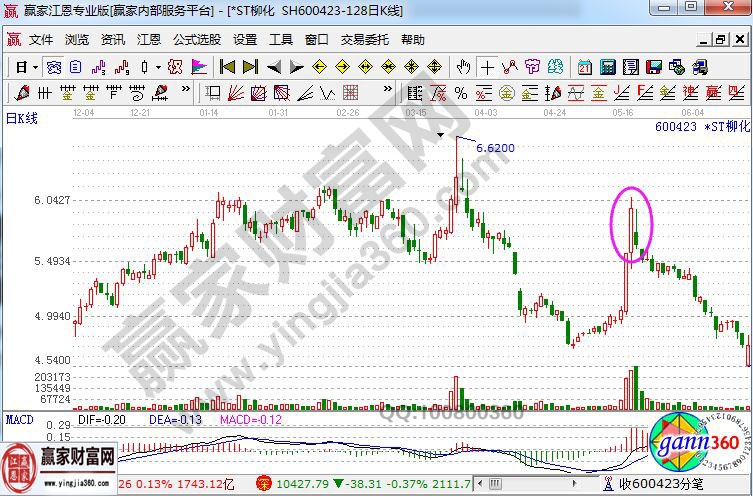Open the 交易委托 menu
The width and height of the screenshot is (753, 496).
[366, 41]
